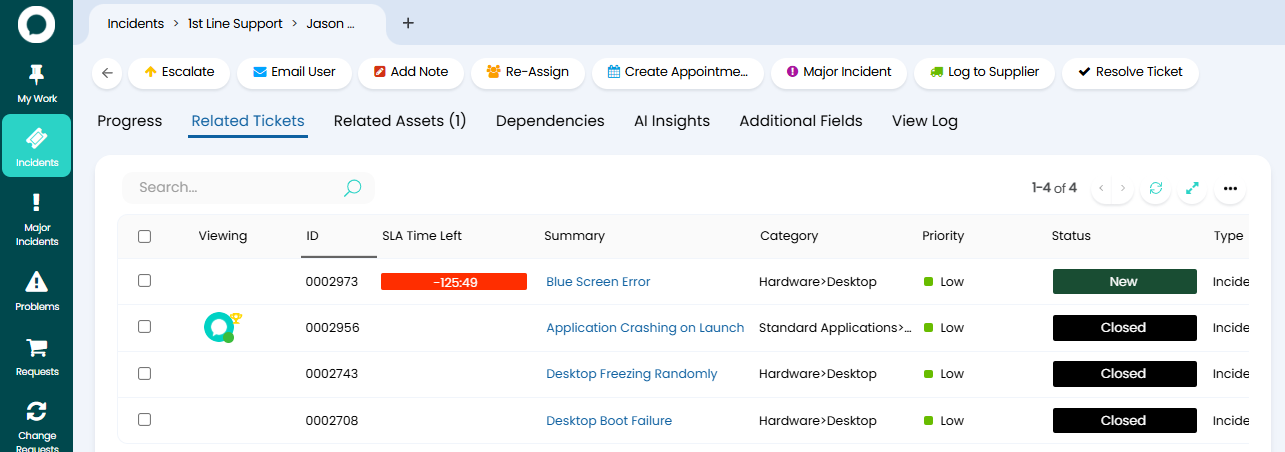1285x452 pixels.
Task: Tick the select-all header checkbox
Action: click(144, 237)
